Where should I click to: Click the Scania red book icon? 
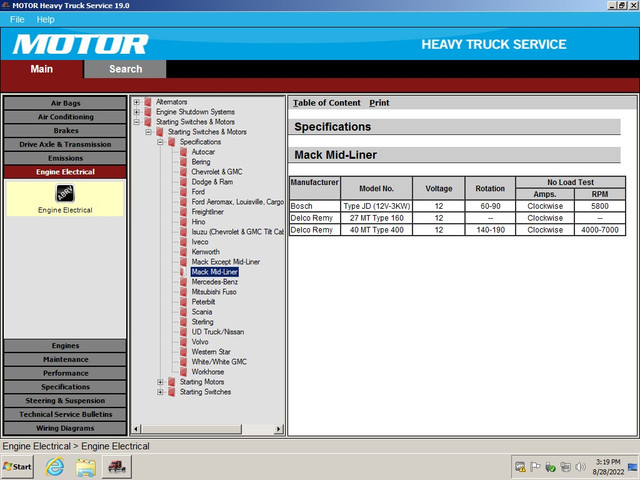coord(183,312)
